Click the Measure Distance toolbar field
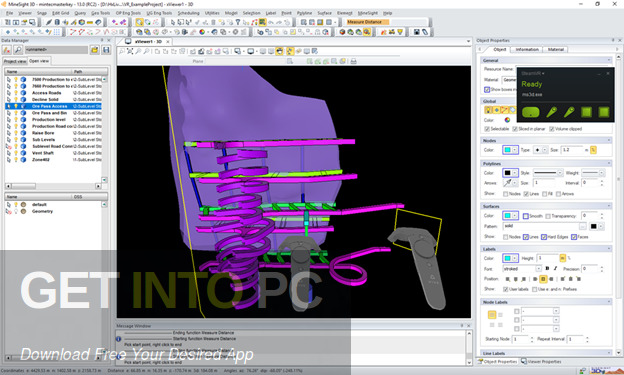Viewport: 624px width, 375px height. (x=367, y=22)
